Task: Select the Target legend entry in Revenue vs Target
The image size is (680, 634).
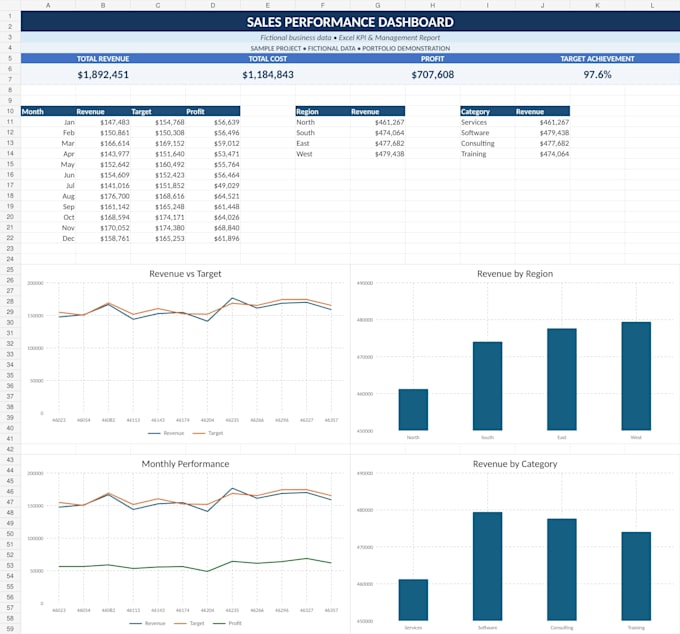Action: pyautogui.click(x=208, y=433)
